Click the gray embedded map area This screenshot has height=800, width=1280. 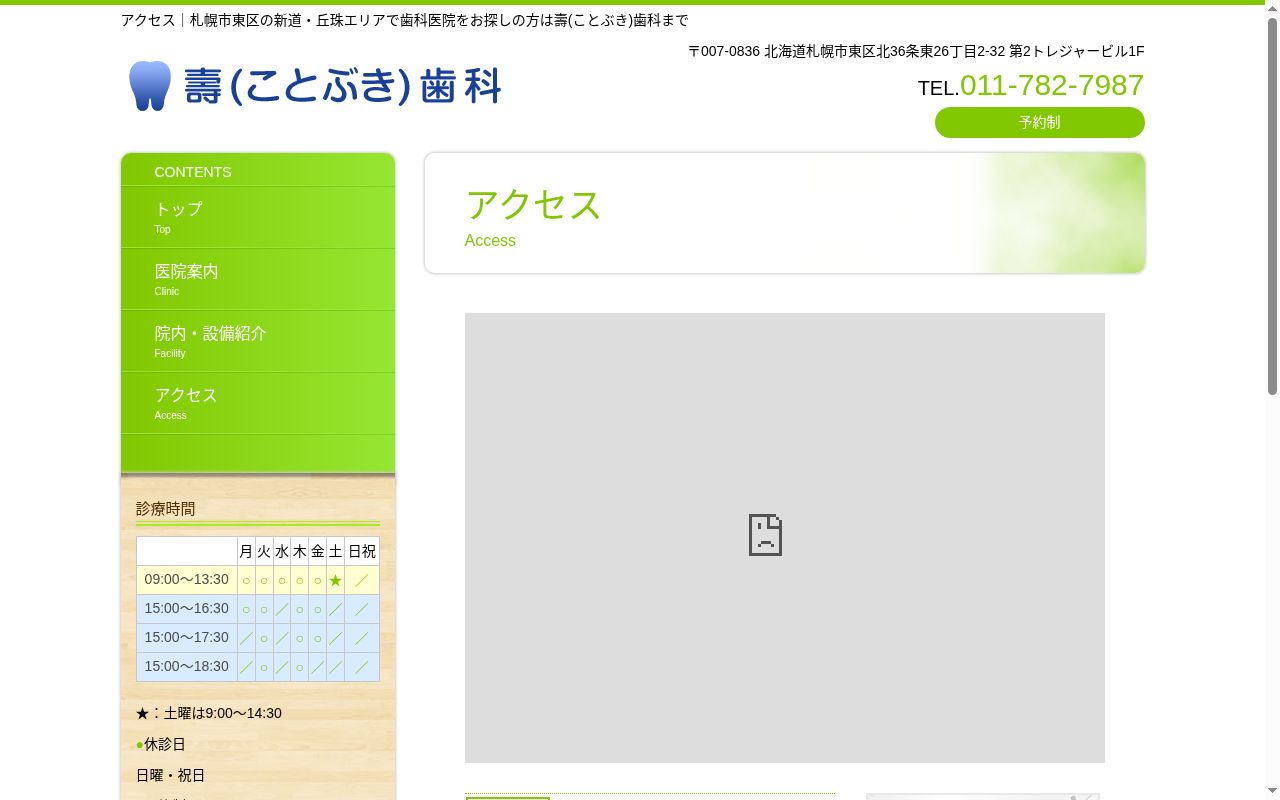pyautogui.click(x=785, y=538)
